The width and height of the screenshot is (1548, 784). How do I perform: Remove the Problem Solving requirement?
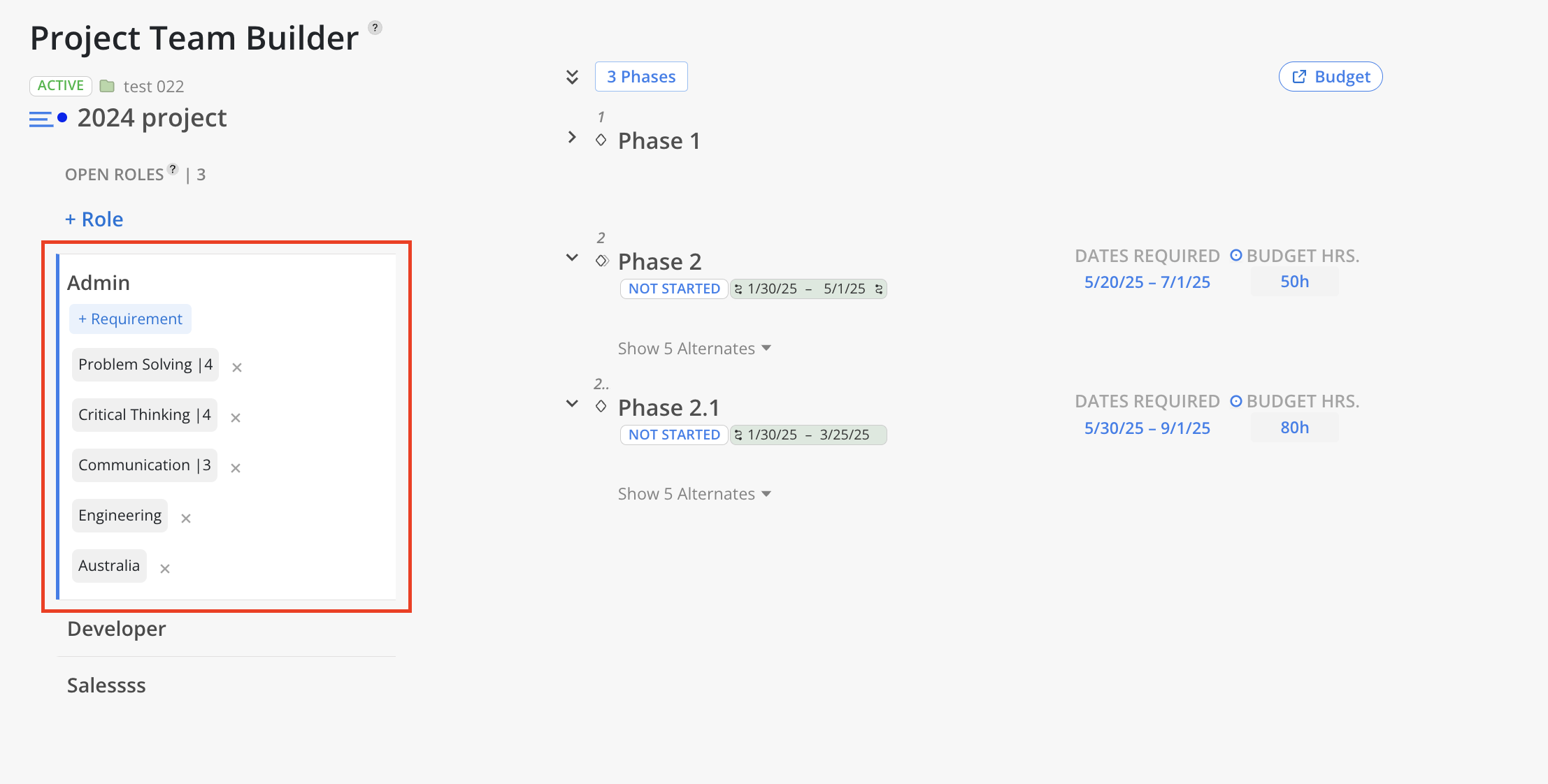click(237, 367)
